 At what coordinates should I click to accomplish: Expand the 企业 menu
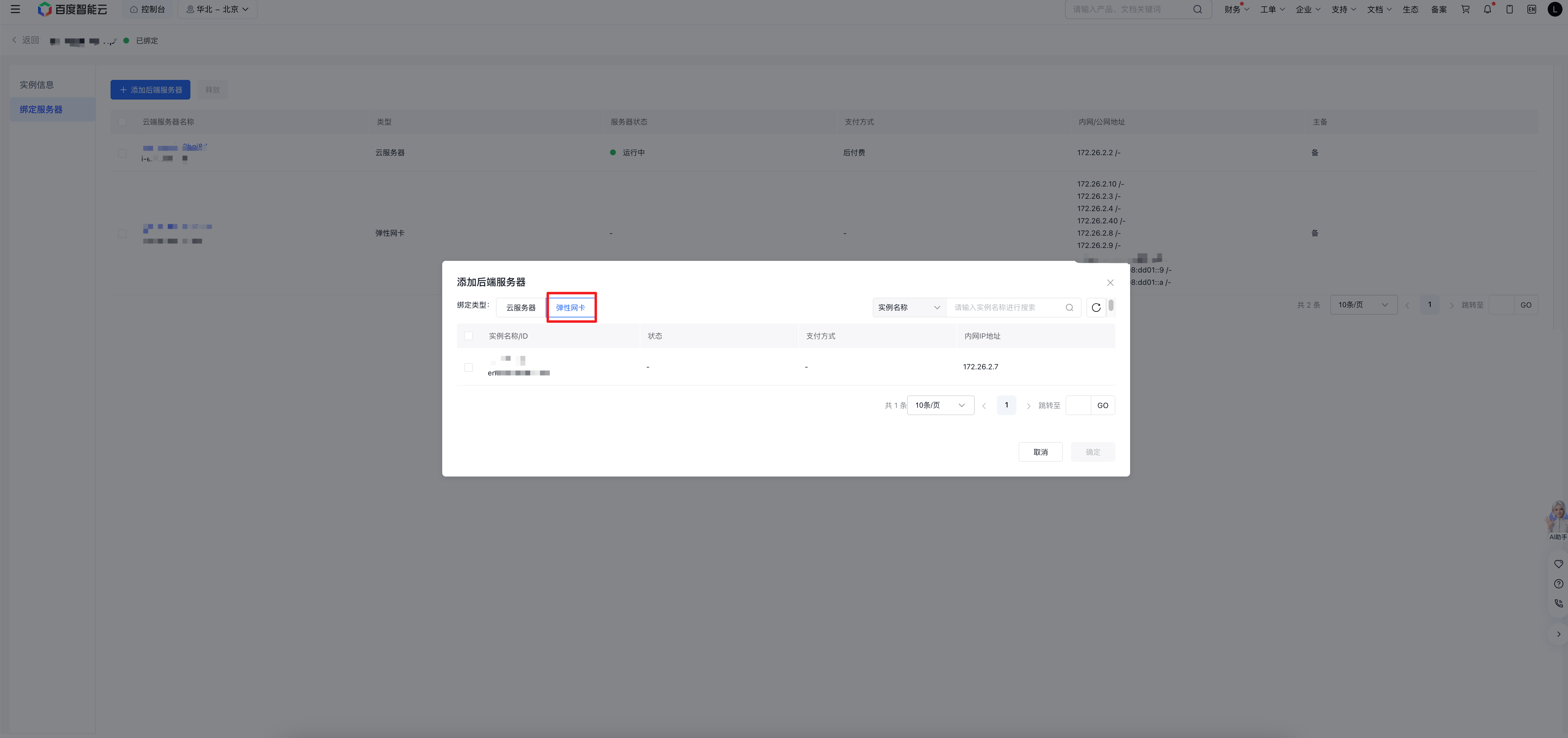[1308, 9]
